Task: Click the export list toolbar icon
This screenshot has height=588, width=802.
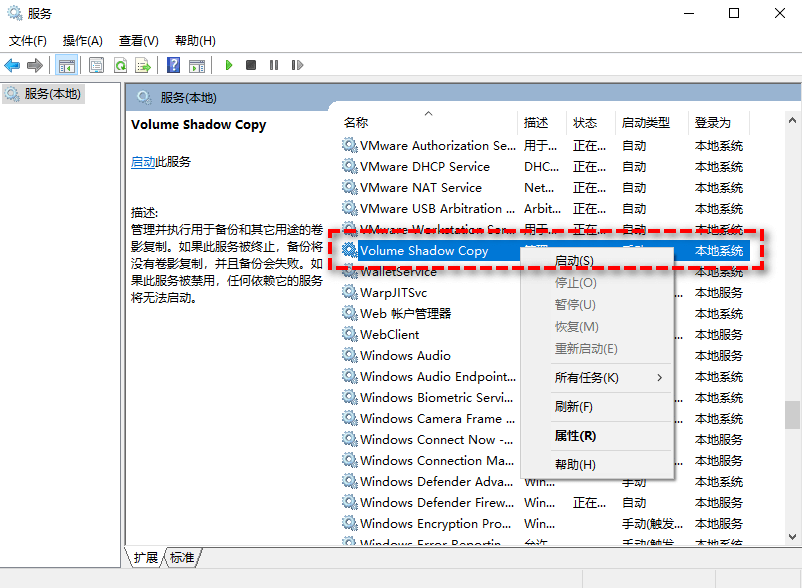Action: [143, 65]
